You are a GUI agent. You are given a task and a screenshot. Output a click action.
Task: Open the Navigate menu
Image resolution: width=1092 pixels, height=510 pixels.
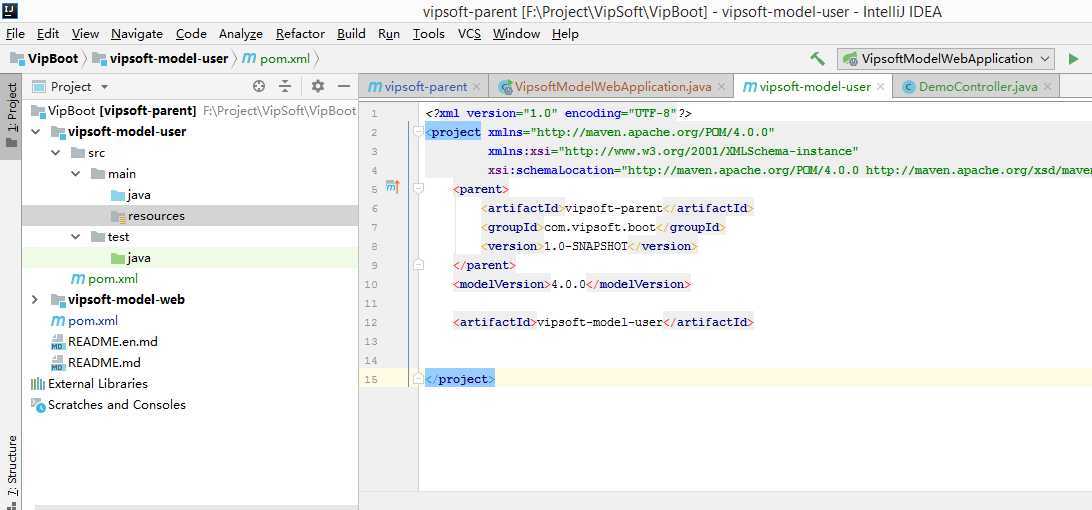pos(136,33)
